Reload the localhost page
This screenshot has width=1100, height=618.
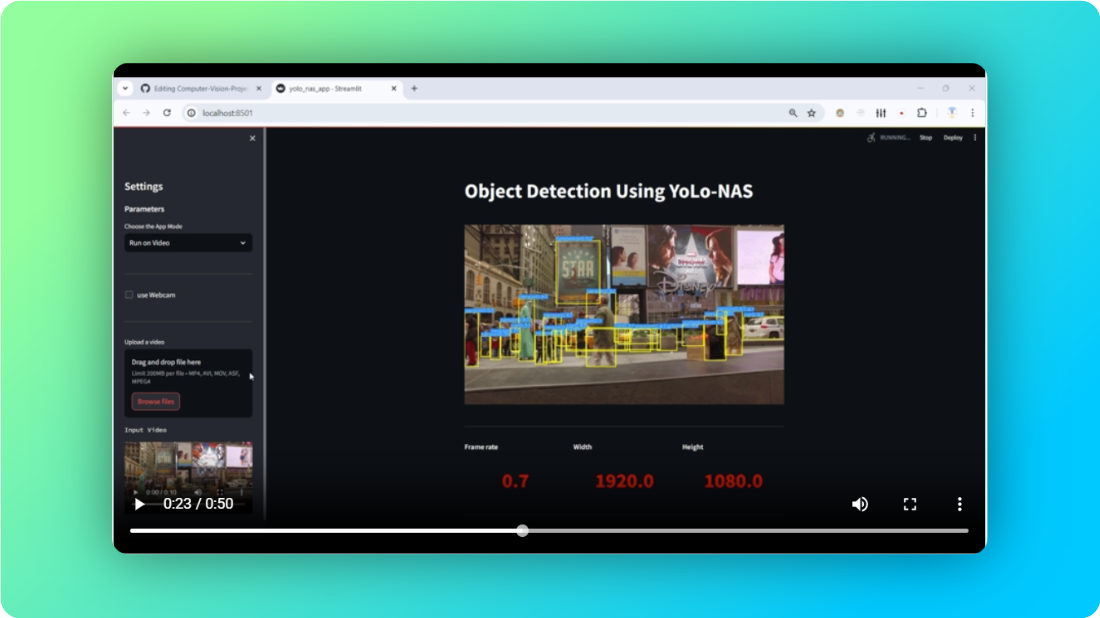(x=167, y=113)
